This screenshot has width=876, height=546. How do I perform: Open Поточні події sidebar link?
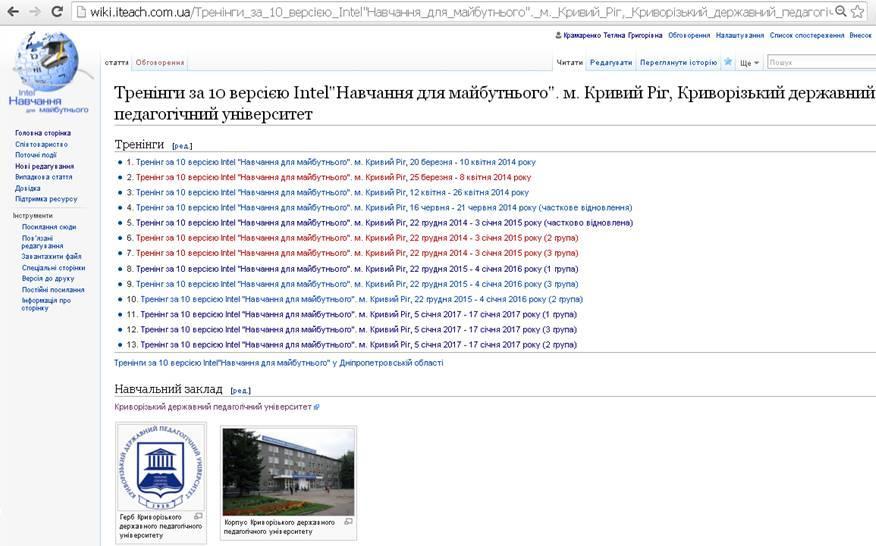coord(36,155)
